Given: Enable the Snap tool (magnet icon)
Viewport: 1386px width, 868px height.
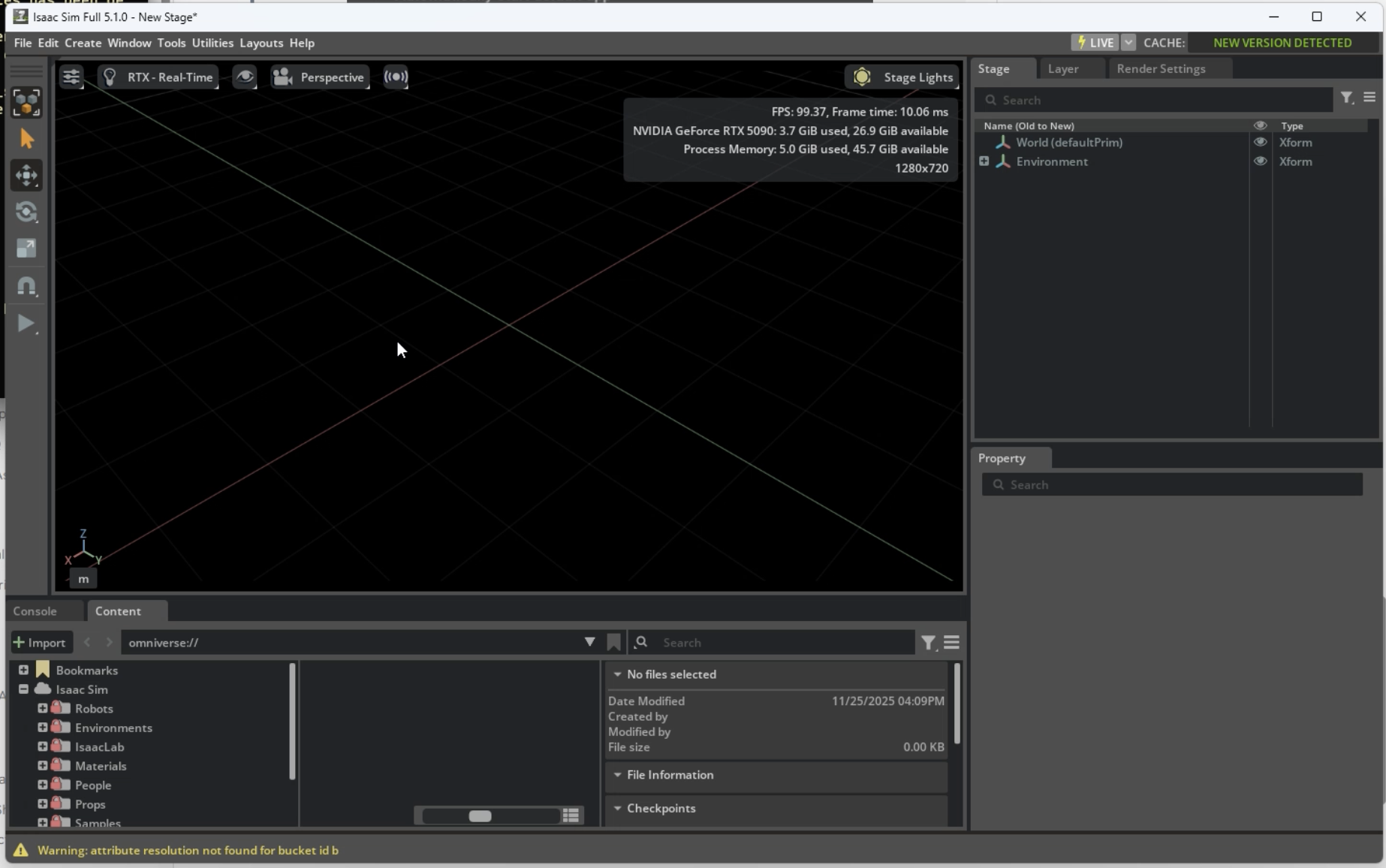Looking at the screenshot, I should pyautogui.click(x=27, y=287).
